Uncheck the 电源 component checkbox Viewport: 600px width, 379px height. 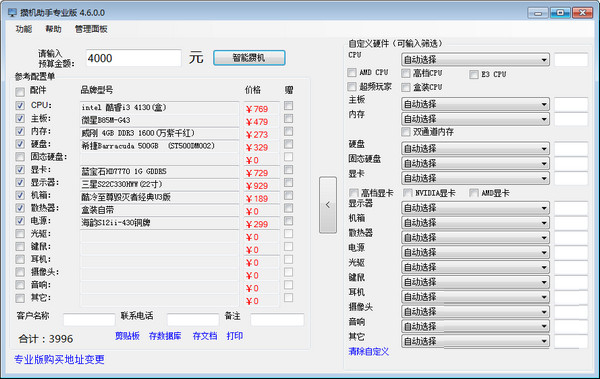20,221
